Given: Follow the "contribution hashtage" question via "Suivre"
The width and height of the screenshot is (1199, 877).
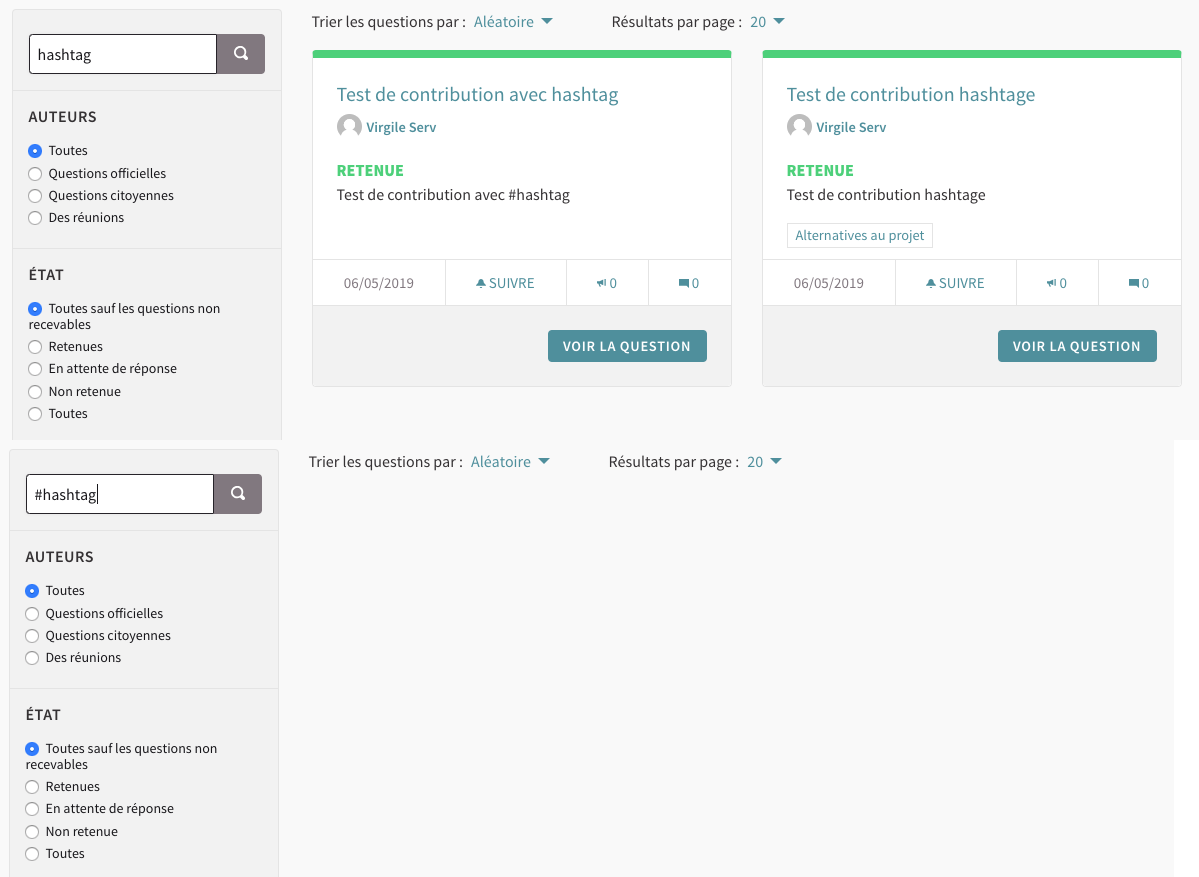Looking at the screenshot, I should [955, 283].
